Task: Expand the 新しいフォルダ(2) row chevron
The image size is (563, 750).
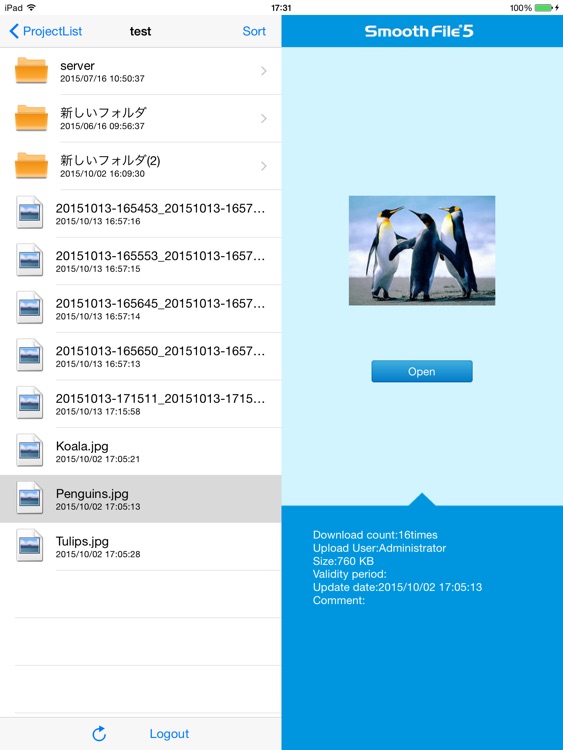Action: [264, 166]
